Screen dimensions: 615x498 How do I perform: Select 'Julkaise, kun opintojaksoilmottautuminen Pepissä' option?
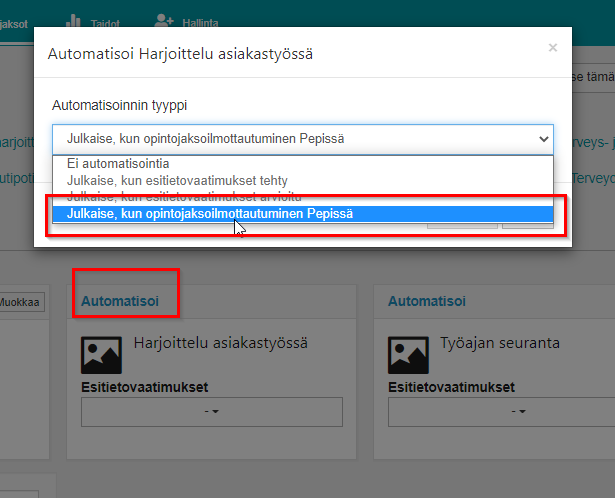(x=209, y=213)
